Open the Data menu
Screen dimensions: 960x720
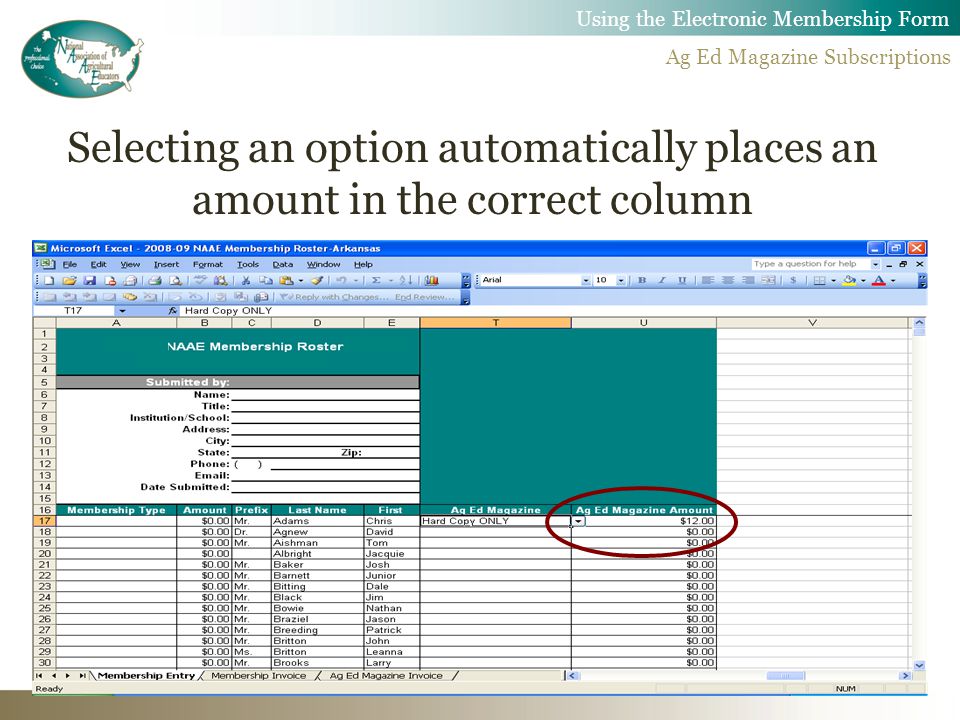(x=283, y=264)
